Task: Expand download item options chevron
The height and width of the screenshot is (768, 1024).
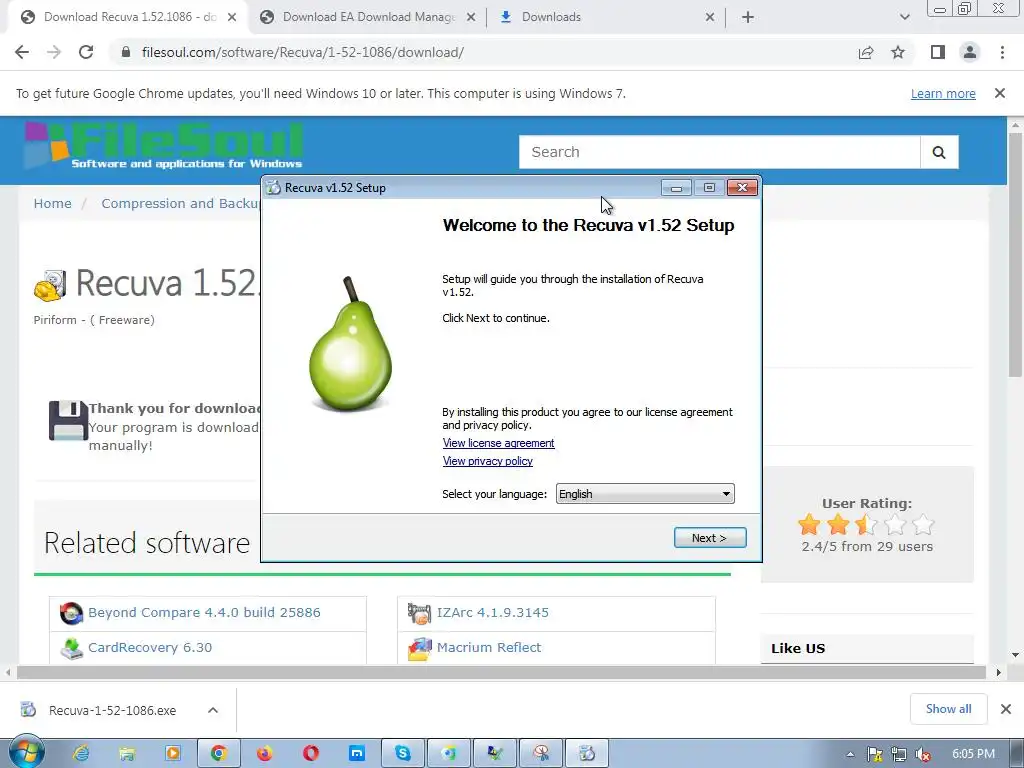Action: click(213, 710)
